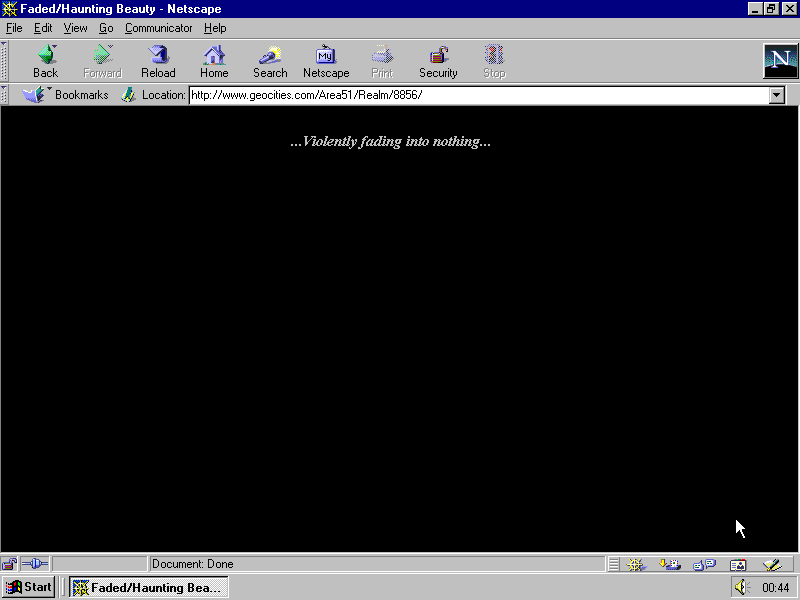
Task: Open the Inbox mail icon in status bar
Action: pos(670,564)
